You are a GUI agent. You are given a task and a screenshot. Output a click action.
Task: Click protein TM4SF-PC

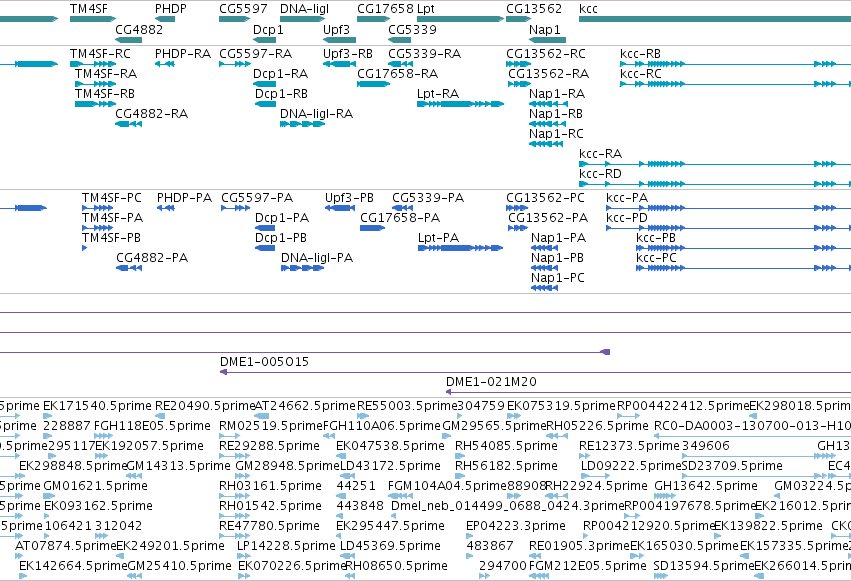(112, 198)
